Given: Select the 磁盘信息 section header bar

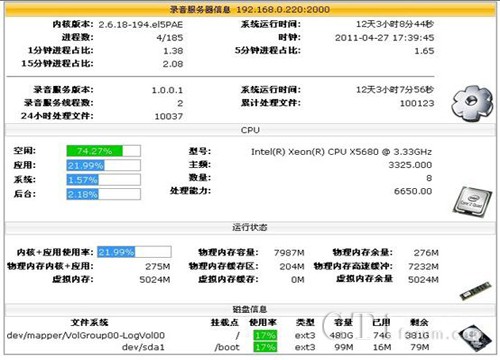Looking at the screenshot, I should click(250, 309).
